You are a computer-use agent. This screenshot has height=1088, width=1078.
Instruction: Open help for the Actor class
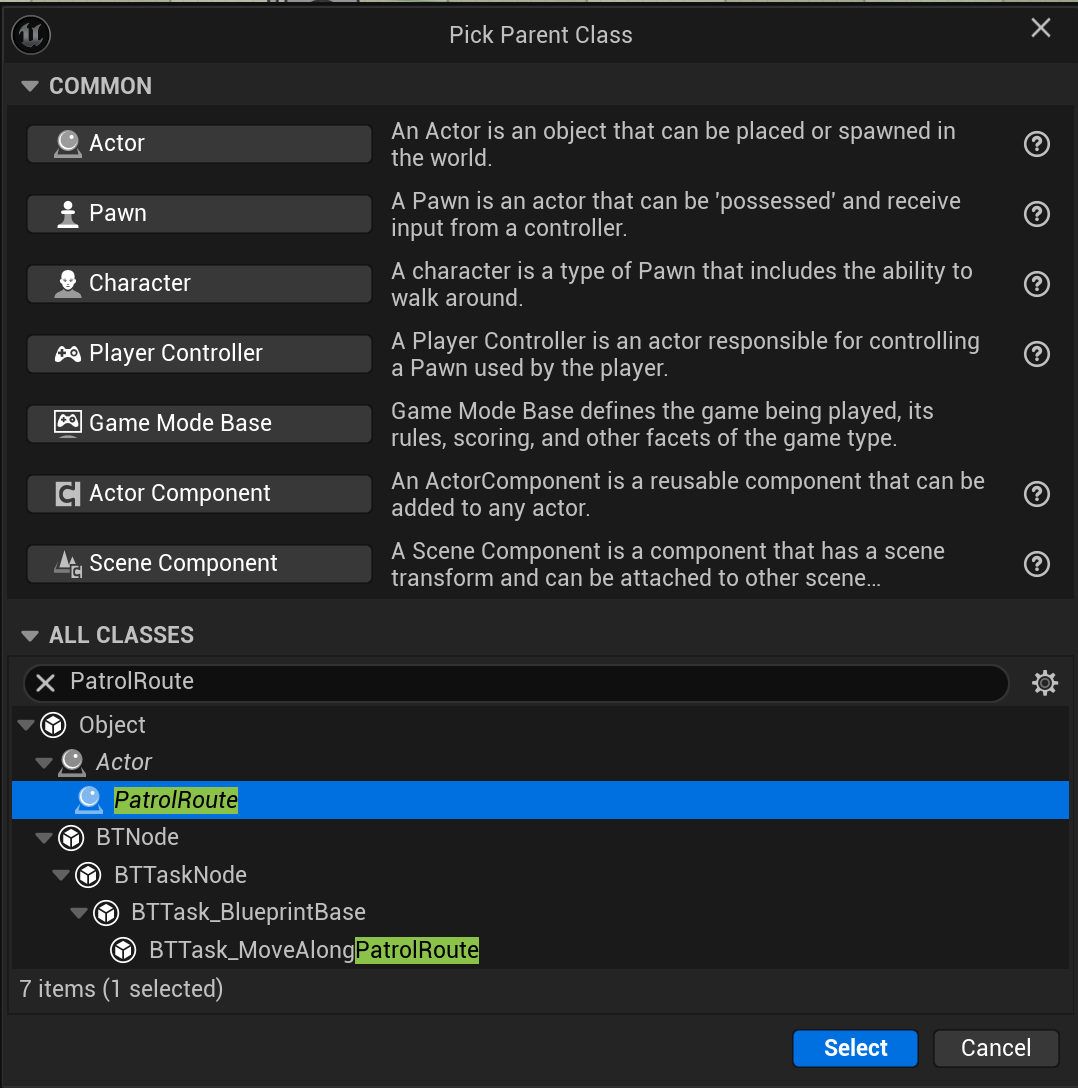1037,144
